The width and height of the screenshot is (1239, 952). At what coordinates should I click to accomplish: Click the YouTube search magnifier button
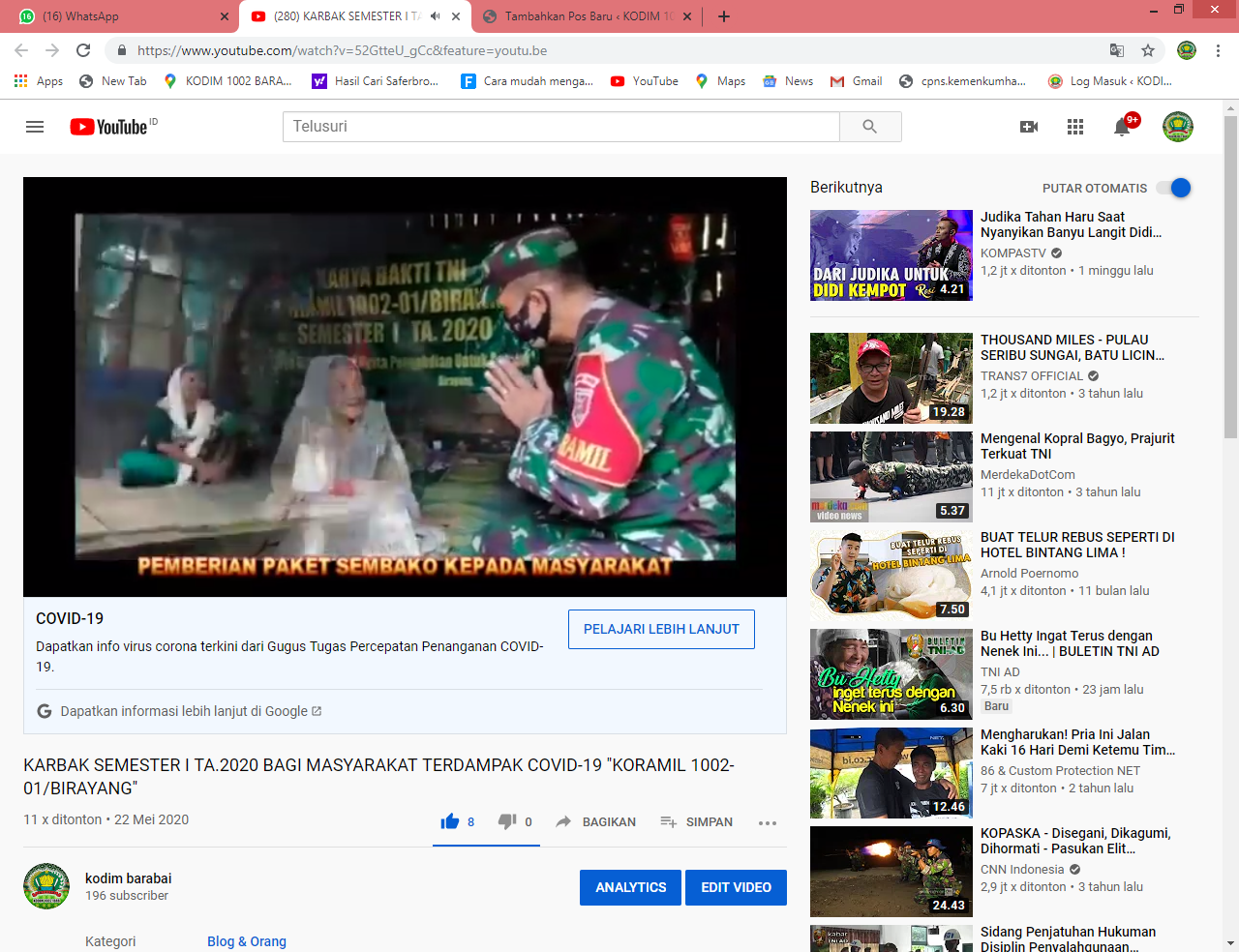click(x=869, y=127)
